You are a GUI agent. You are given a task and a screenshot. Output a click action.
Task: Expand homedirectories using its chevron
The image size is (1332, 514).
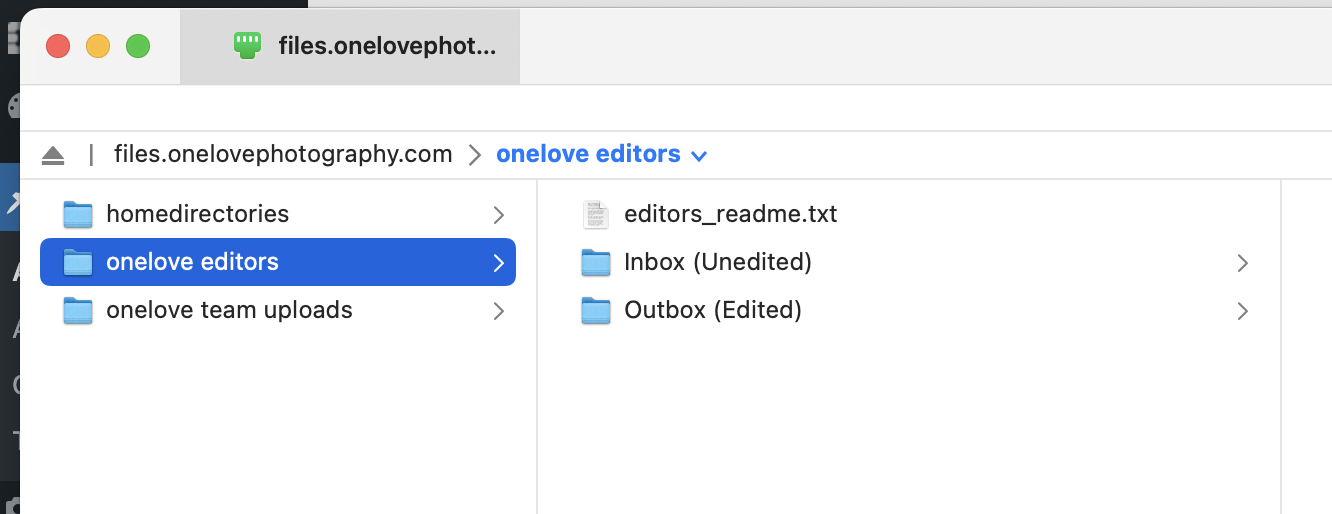coord(498,214)
